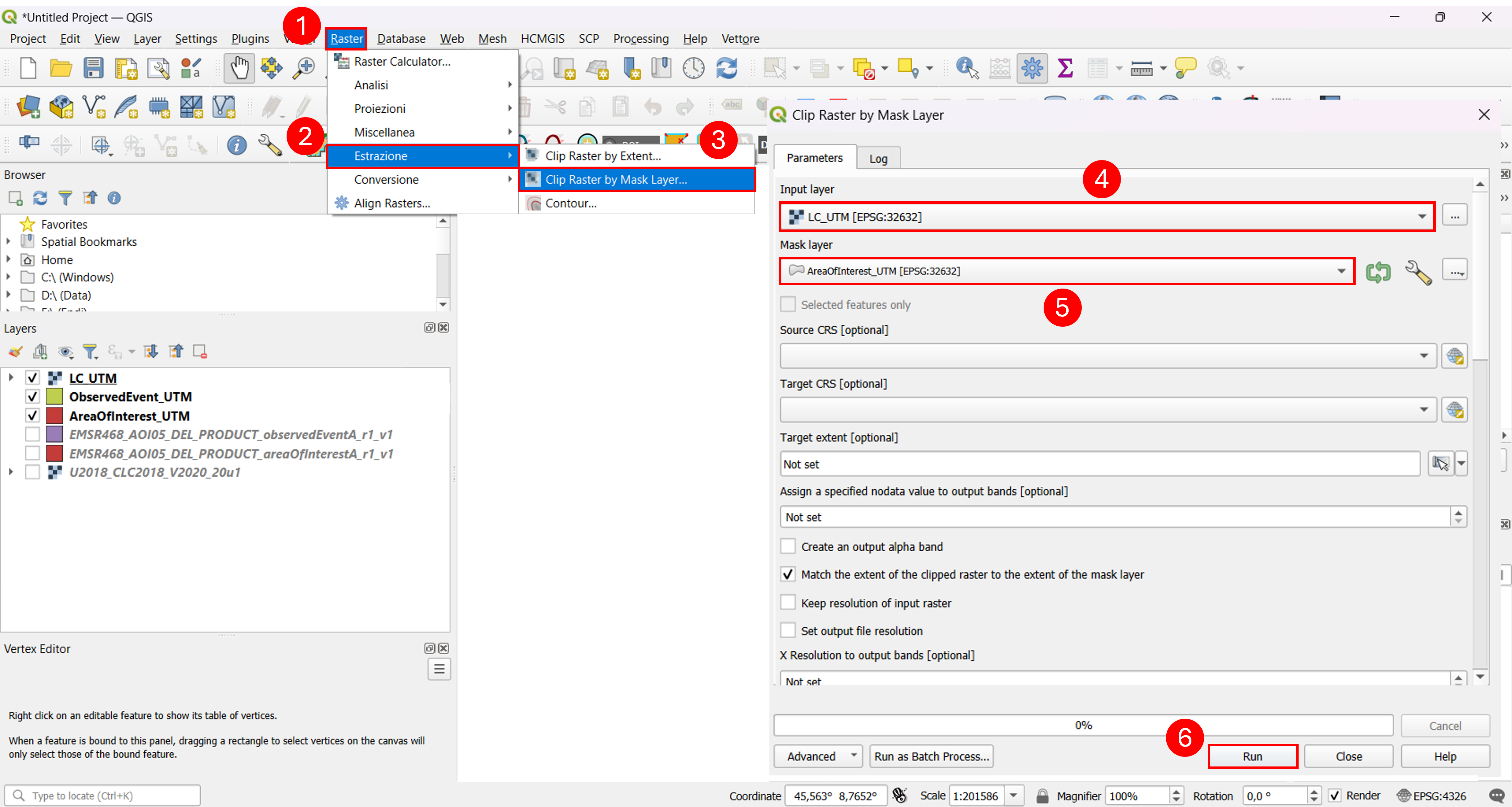1512x807 pixels.
Task: Click the Close button in clip dialog
Action: point(1349,756)
